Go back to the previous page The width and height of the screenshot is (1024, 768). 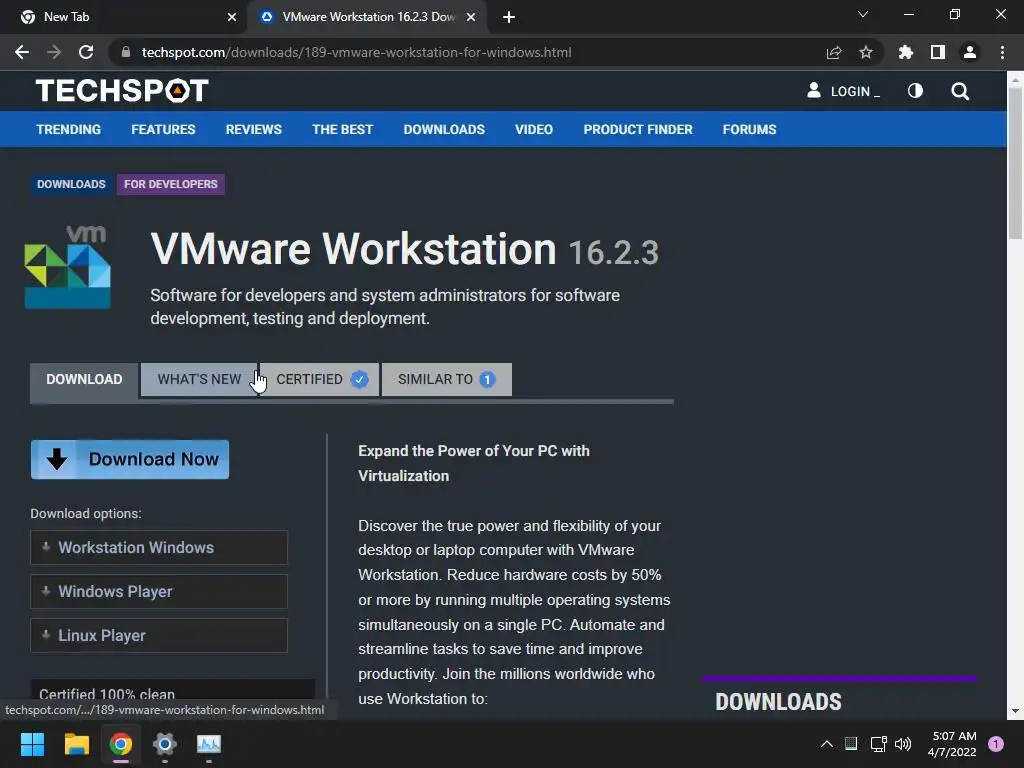[22, 52]
